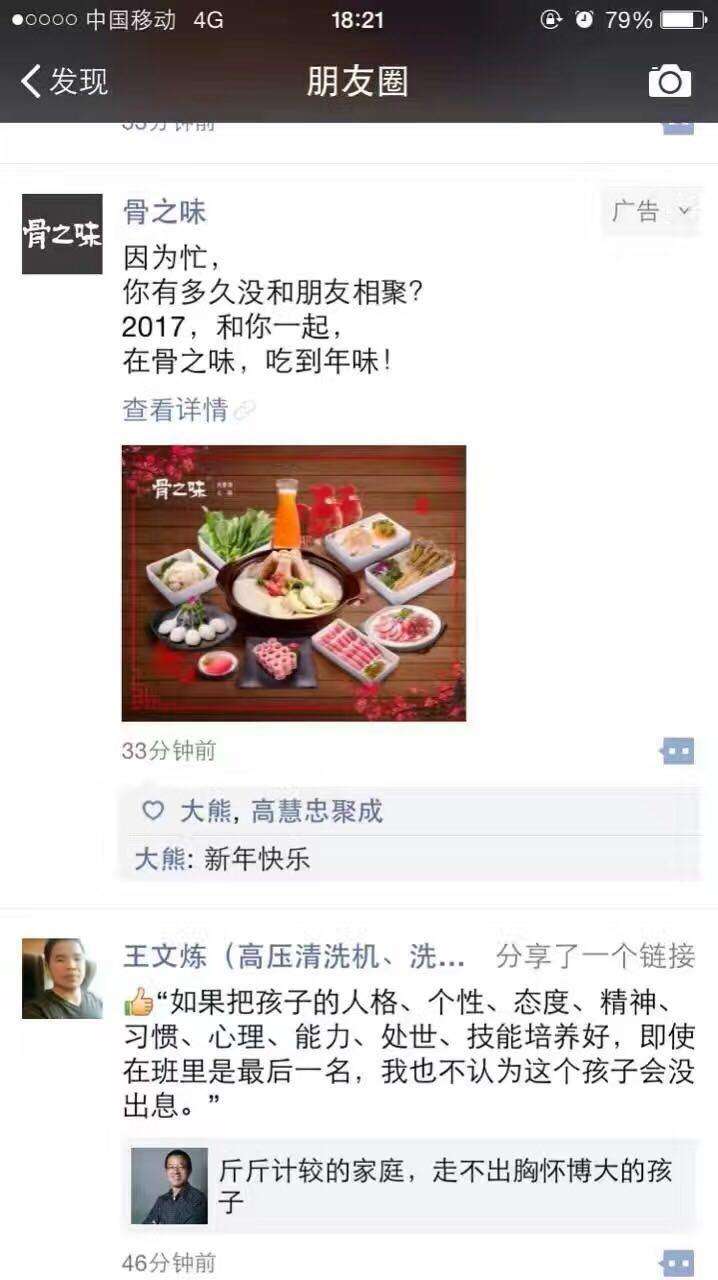Tap the 朋友圈 title bar
This screenshot has height=1280, width=718.
(x=358, y=81)
